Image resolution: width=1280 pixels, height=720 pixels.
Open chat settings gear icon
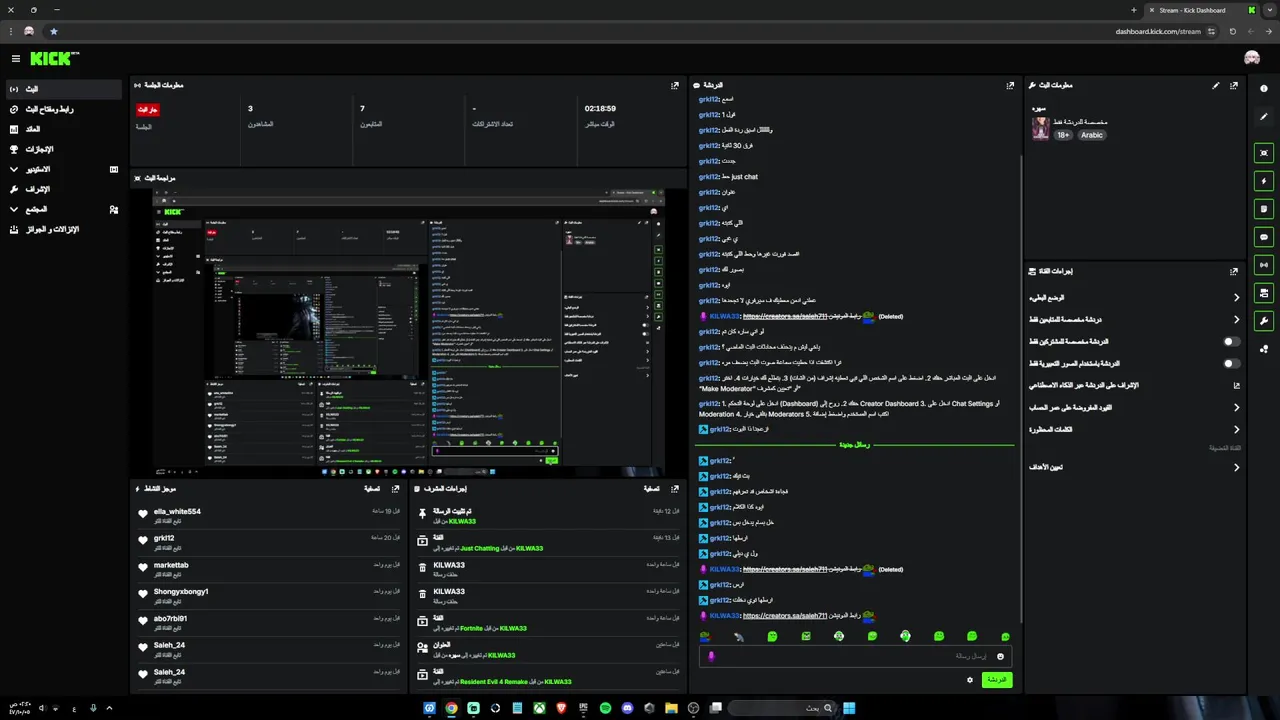click(x=969, y=680)
